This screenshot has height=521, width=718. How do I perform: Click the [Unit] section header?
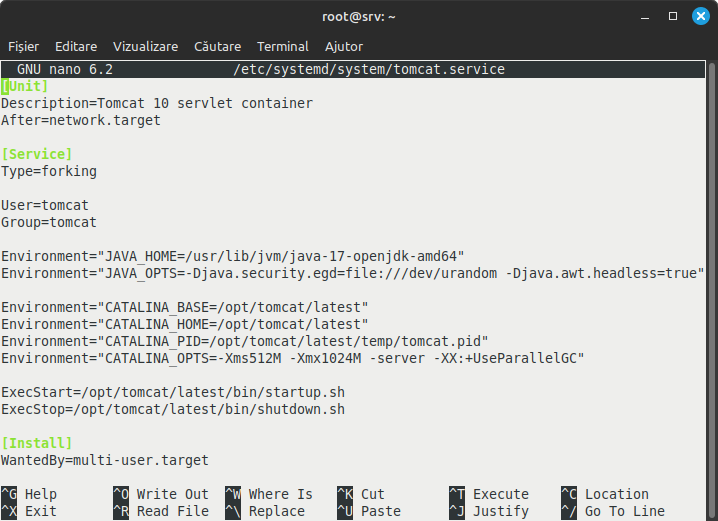pos(25,86)
